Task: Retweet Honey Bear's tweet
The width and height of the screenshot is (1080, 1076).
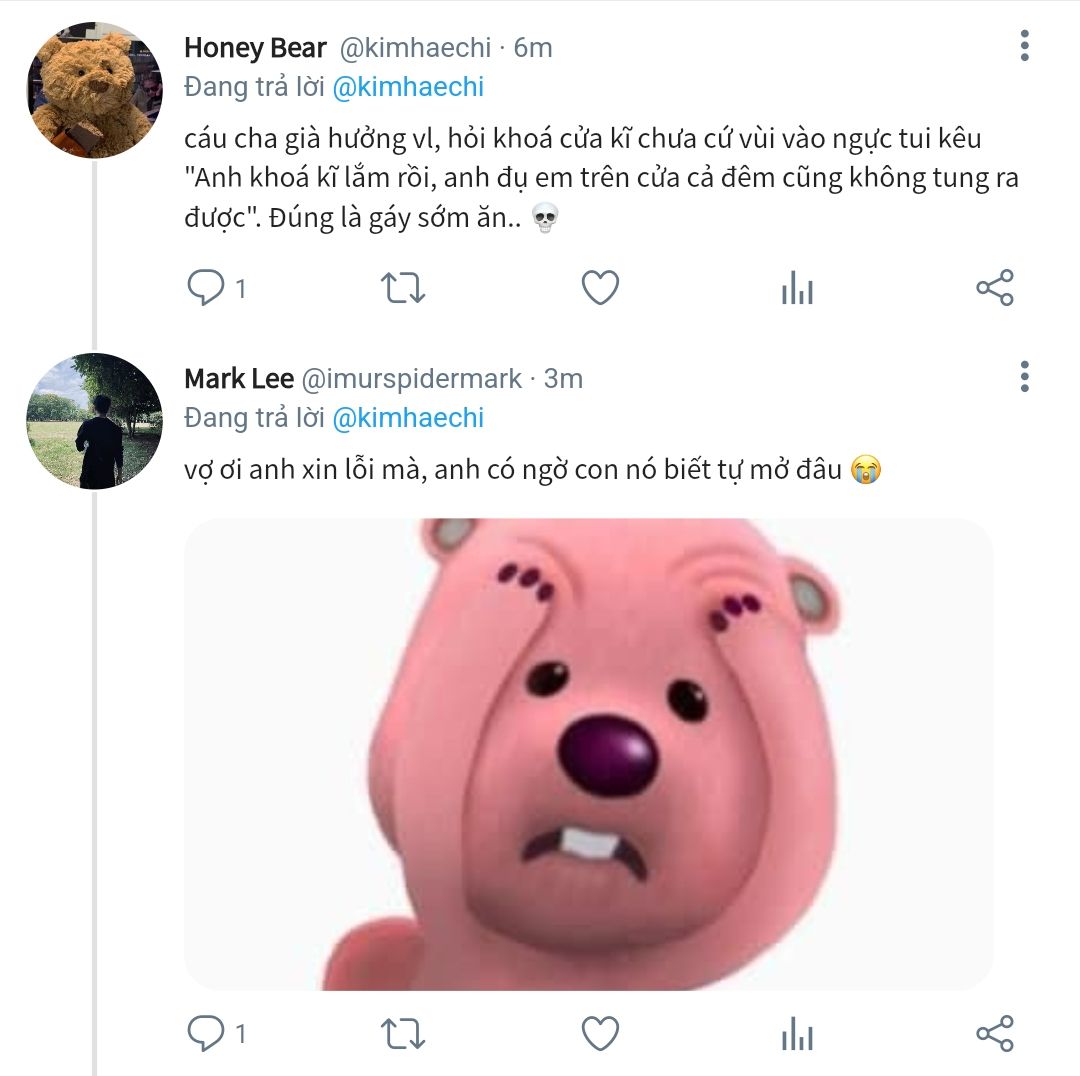Action: pyautogui.click(x=404, y=288)
